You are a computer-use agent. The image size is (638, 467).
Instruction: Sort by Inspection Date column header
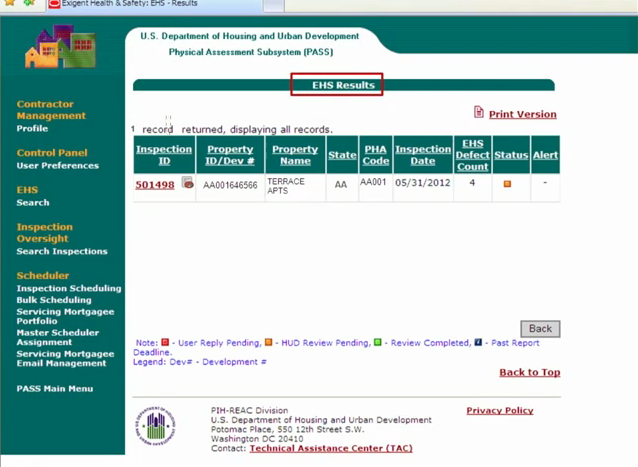click(423, 155)
